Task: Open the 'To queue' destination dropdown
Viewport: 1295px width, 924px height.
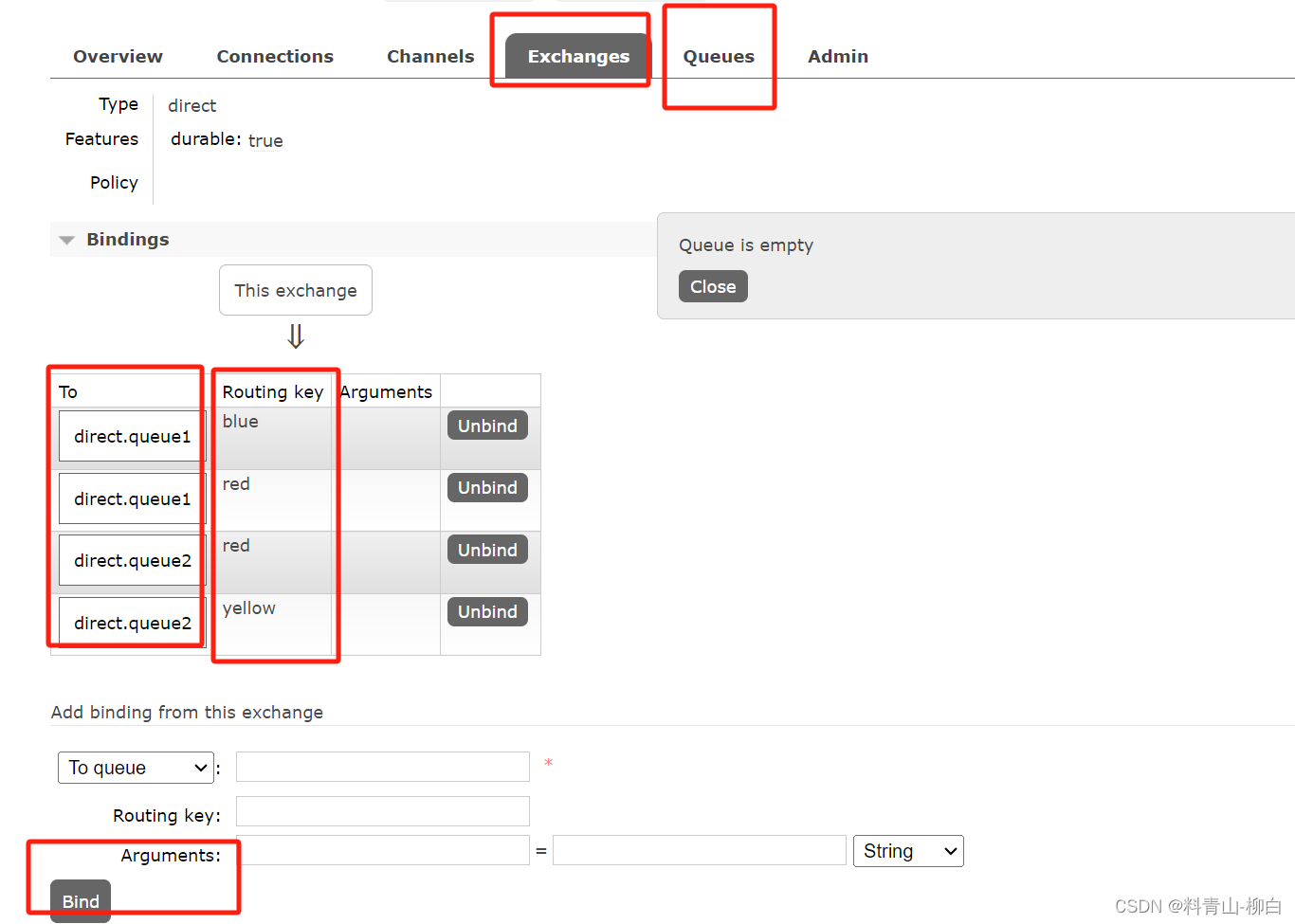Action: coord(136,768)
